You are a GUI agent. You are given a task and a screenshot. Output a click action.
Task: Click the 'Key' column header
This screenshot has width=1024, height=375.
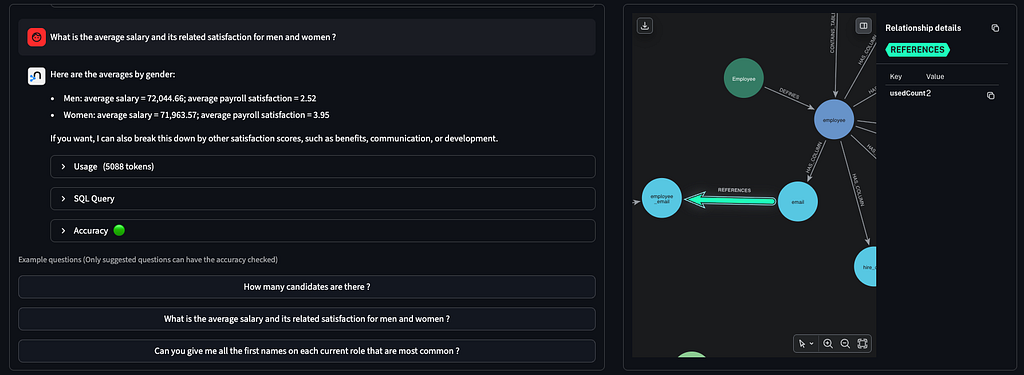pyautogui.click(x=895, y=76)
